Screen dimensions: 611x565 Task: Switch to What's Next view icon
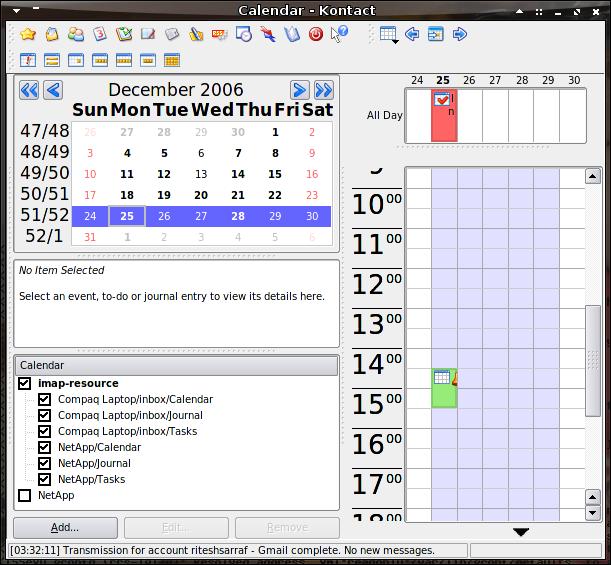(x=28, y=60)
